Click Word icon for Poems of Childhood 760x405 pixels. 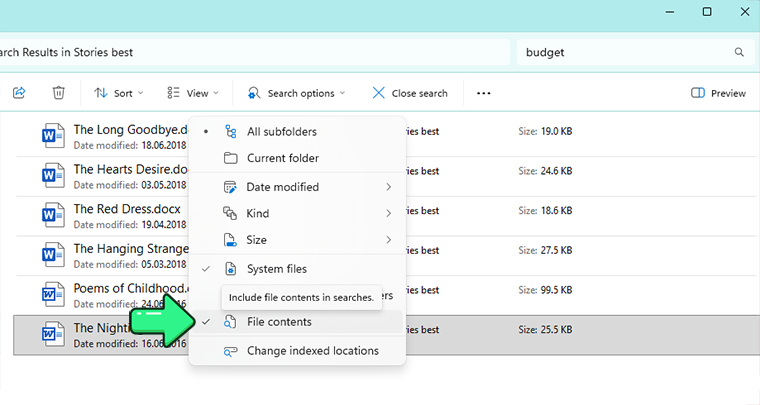[x=53, y=295]
